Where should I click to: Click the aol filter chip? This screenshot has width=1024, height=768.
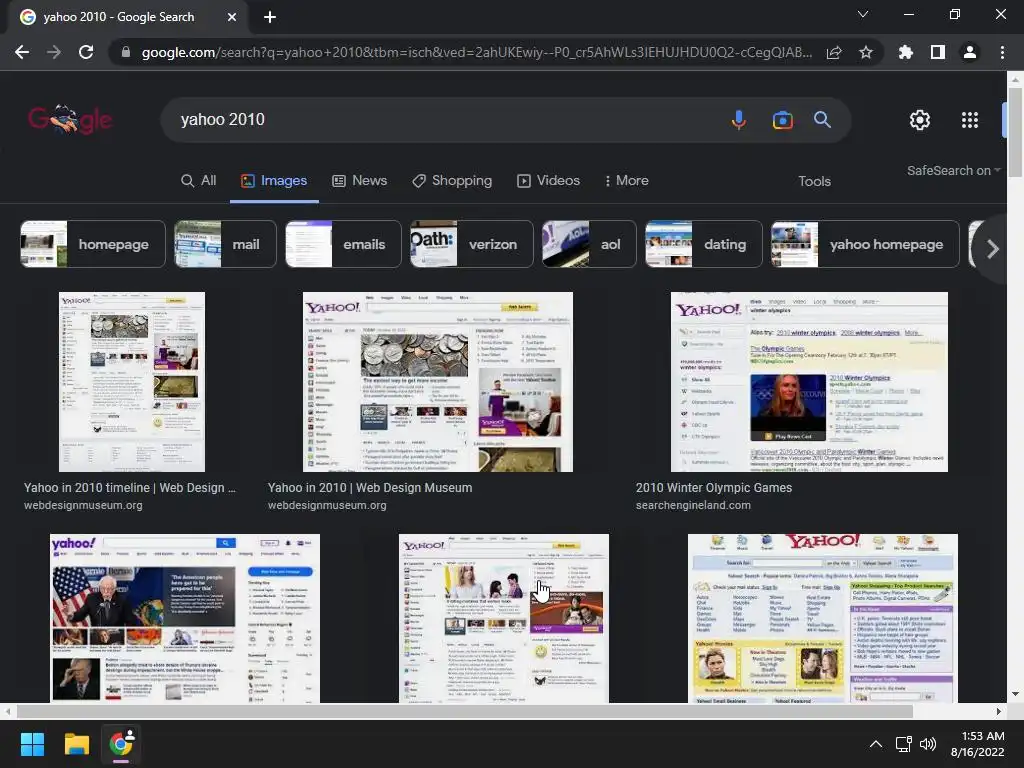[589, 244]
